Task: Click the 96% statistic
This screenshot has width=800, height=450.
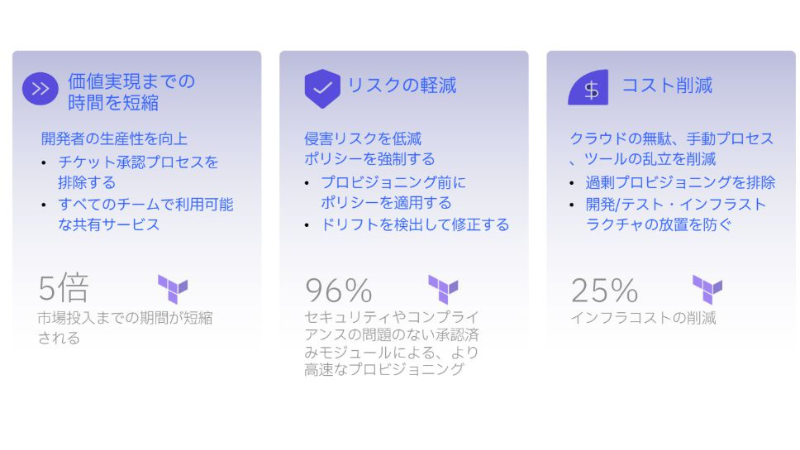Action: (338, 290)
